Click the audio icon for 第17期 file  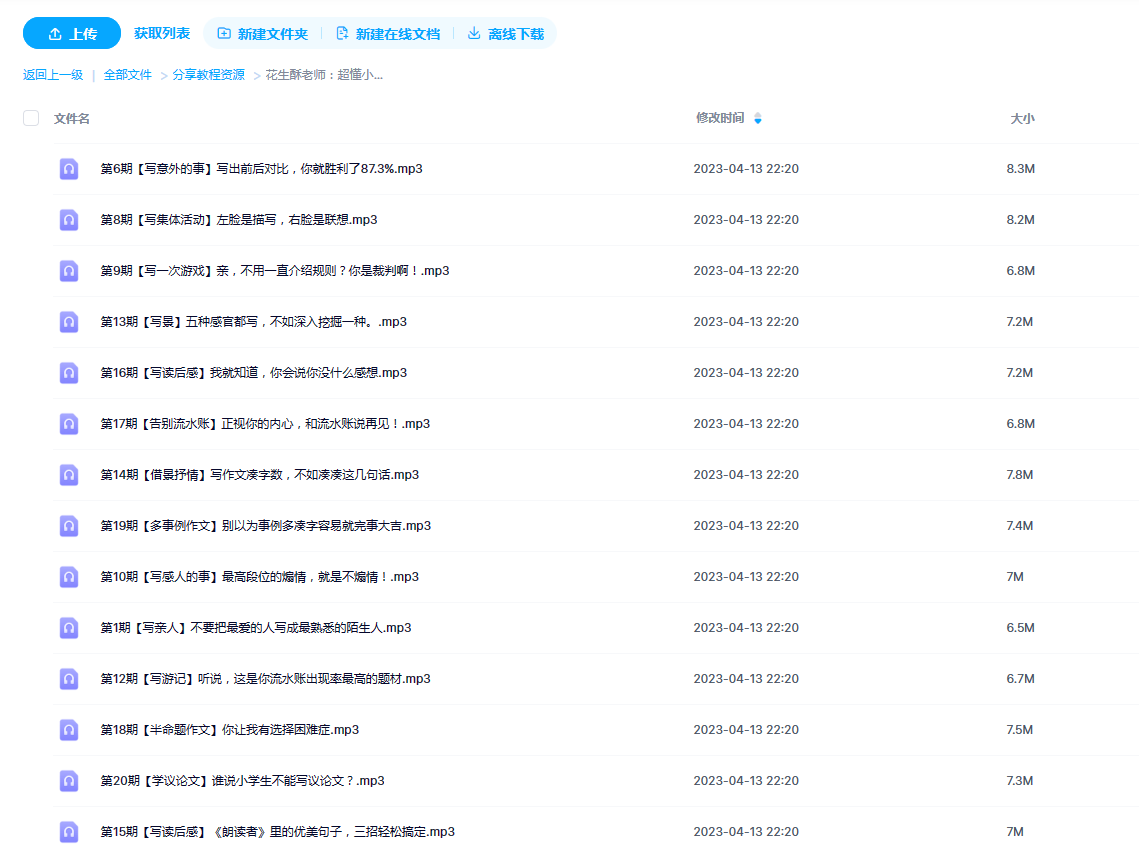69,424
